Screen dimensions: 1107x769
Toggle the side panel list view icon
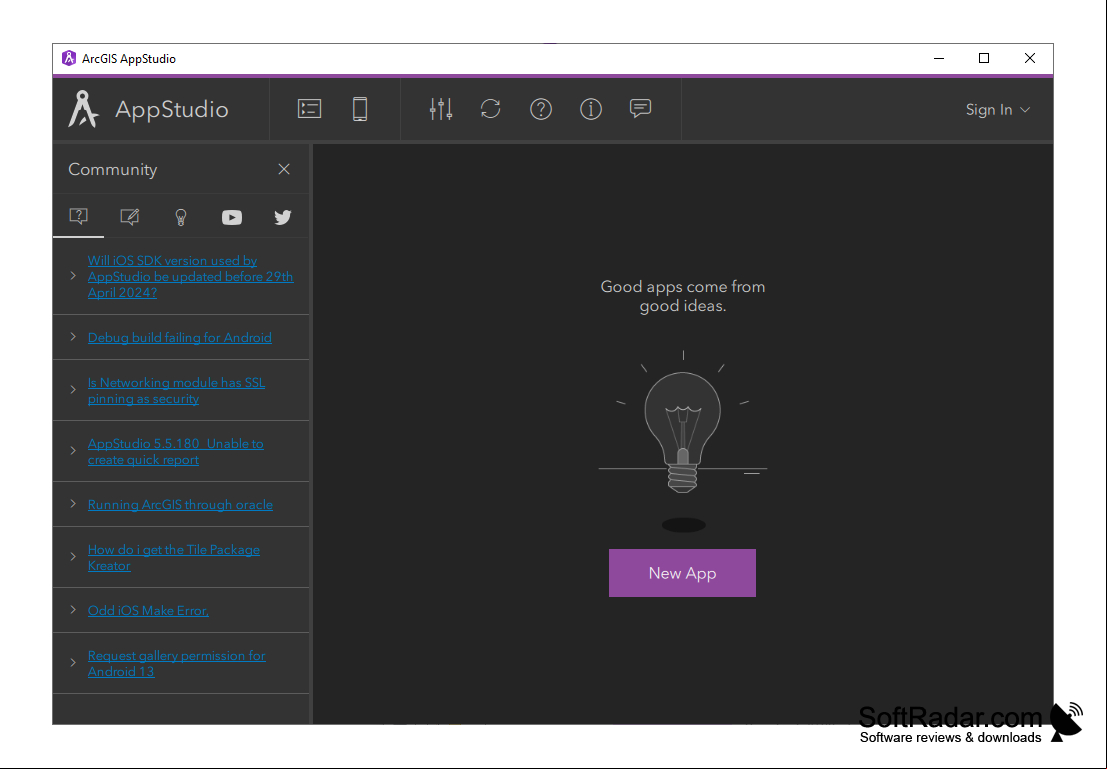click(309, 109)
